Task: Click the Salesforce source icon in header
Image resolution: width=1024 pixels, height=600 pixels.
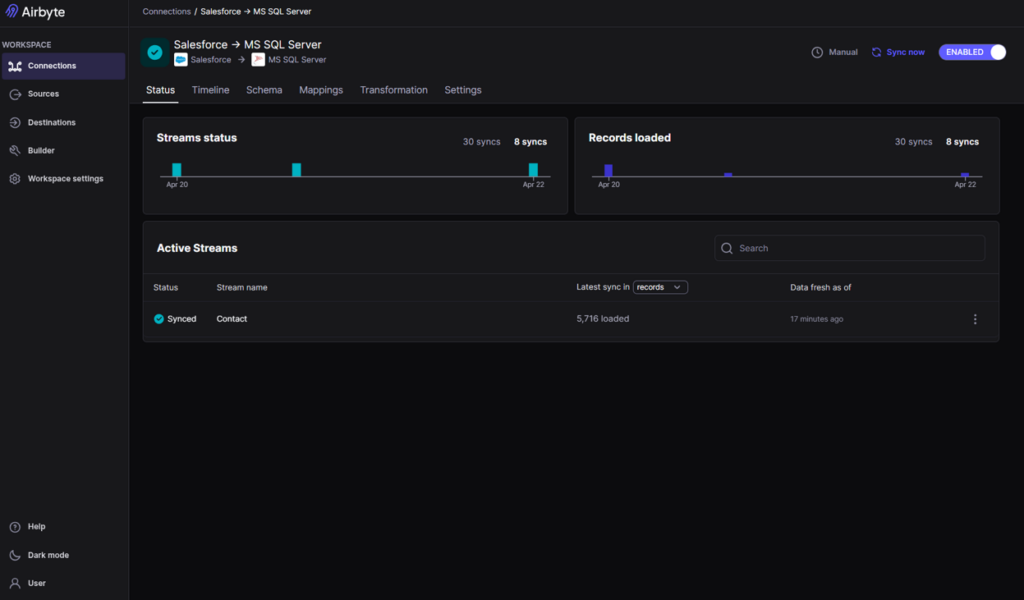Action: (182, 58)
